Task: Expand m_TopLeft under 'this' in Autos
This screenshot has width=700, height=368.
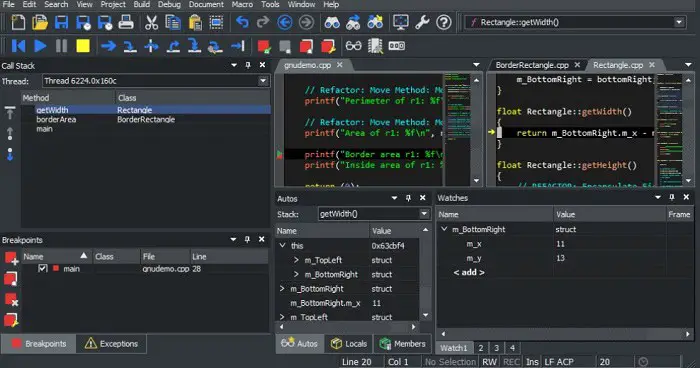Action: pos(296,260)
